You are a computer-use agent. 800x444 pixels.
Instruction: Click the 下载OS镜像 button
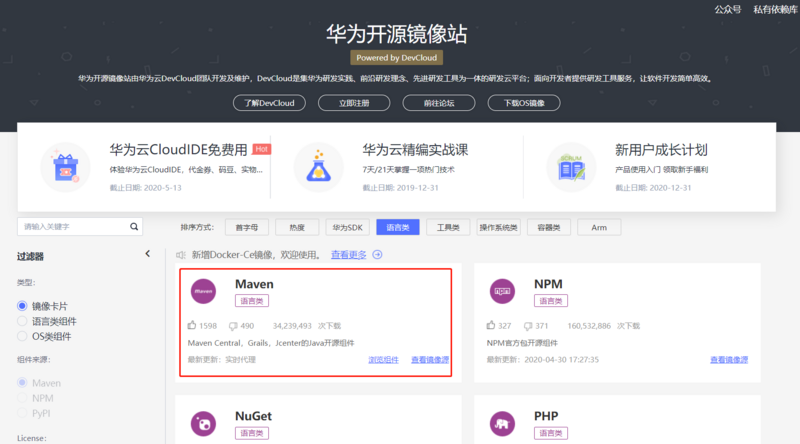coord(524,103)
